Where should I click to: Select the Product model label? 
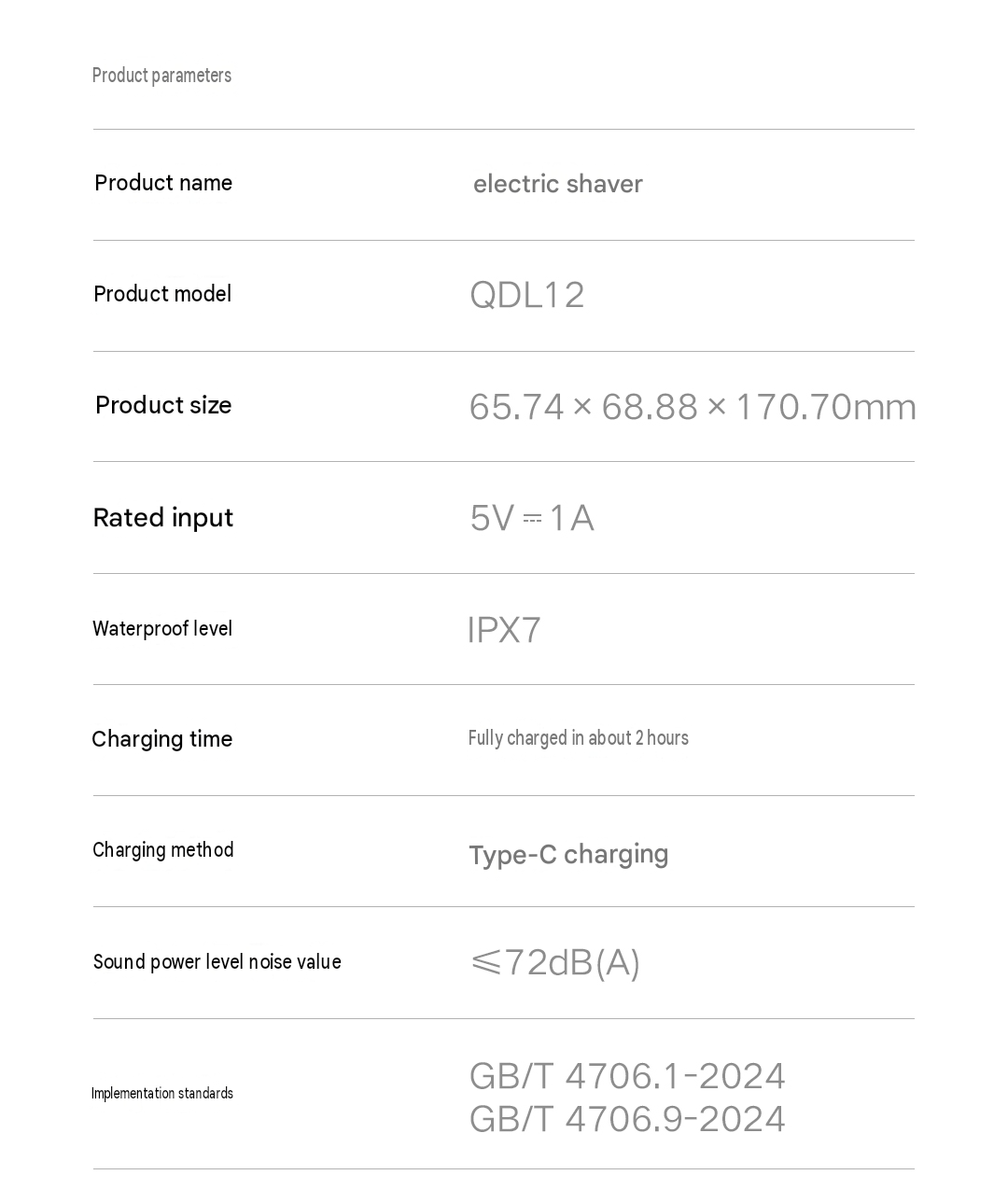[x=162, y=294]
